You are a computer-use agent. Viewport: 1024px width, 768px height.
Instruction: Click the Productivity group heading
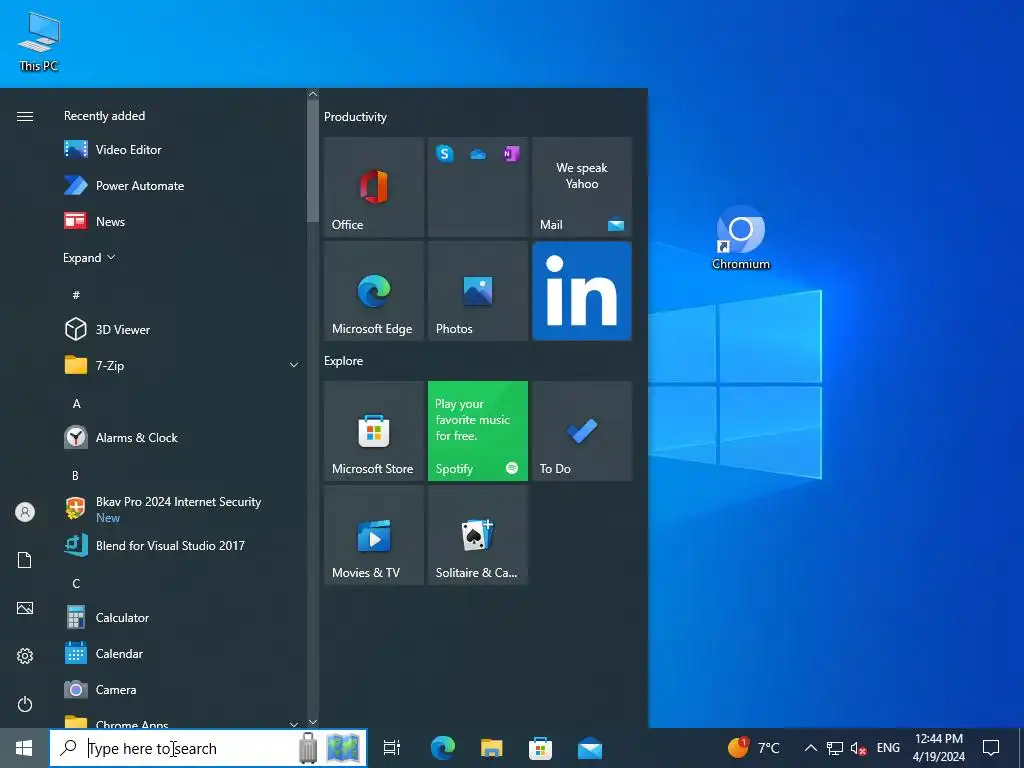coord(355,117)
